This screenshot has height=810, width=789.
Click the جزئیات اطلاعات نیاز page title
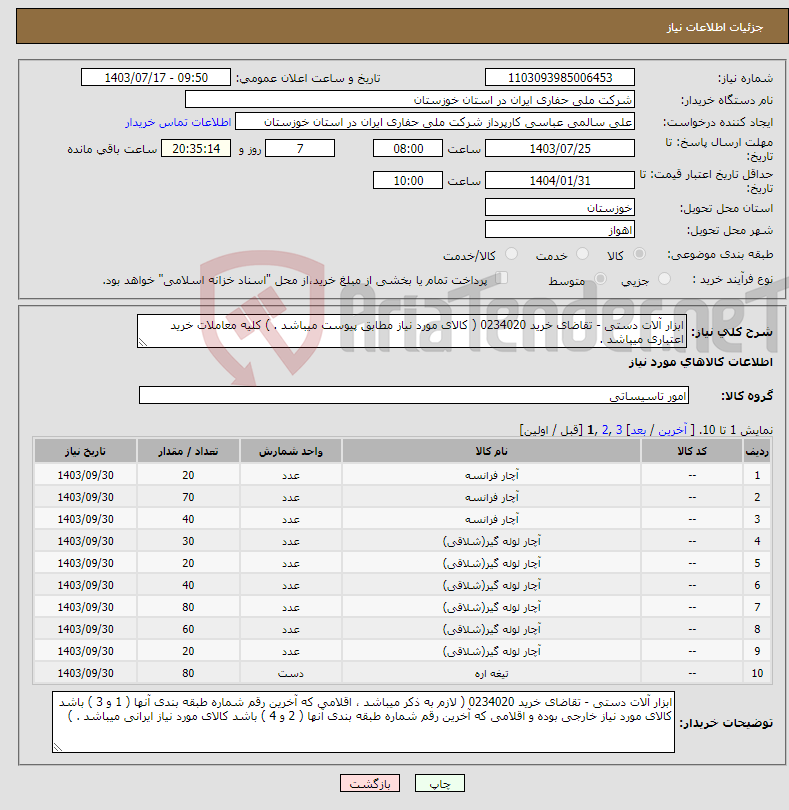(x=715, y=27)
